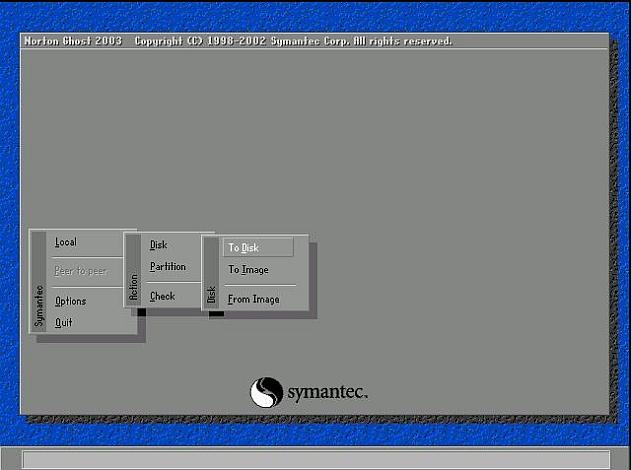Viewport: 631px width, 470px height.
Task: Click the highlighted To Disk option
Action: (258, 247)
